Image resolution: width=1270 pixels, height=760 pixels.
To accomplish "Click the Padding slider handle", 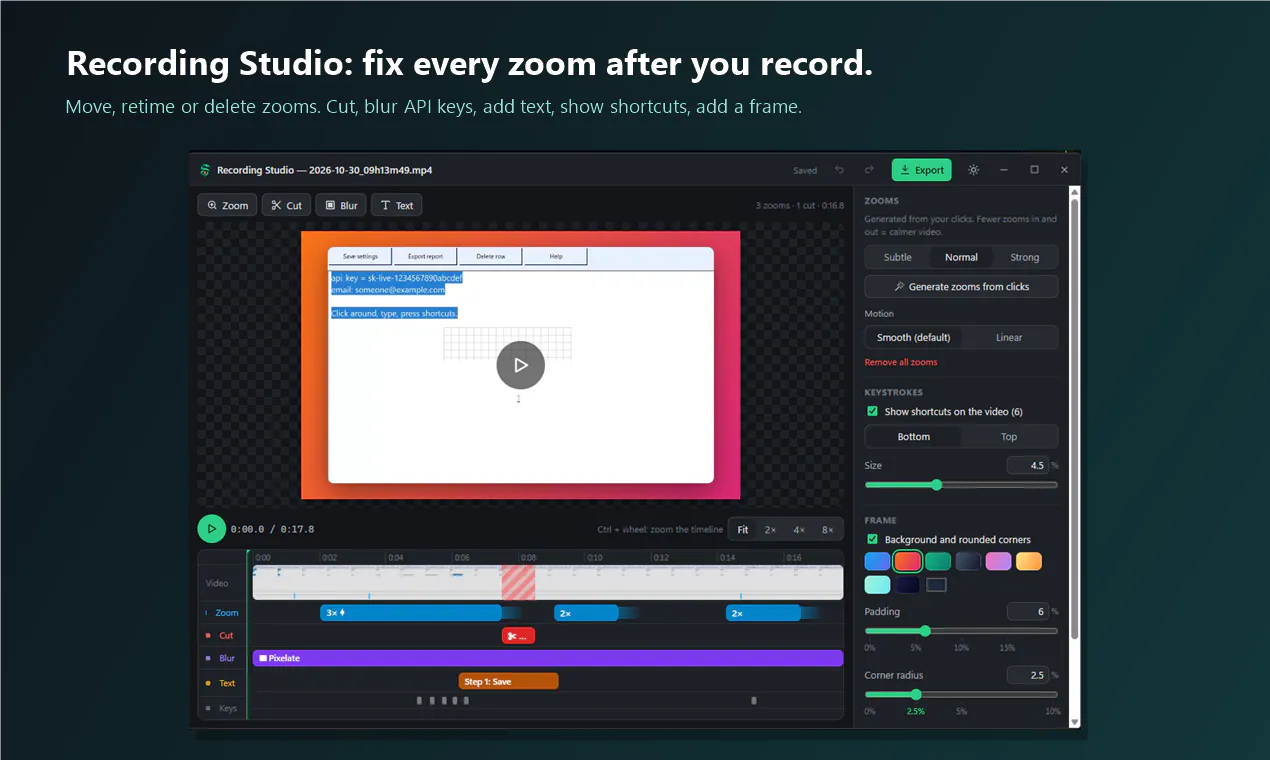I will pyautogui.click(x=925, y=631).
